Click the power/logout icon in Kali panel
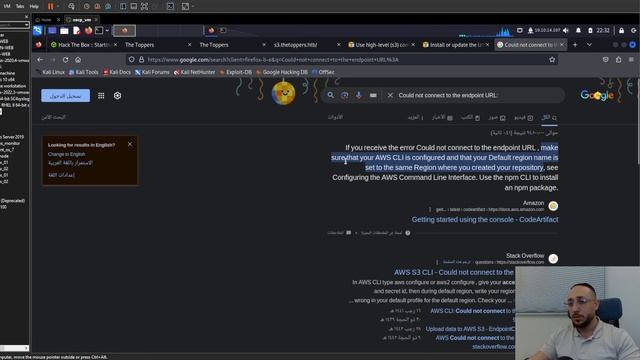Viewport: 640px width, 360px height. 633,31
